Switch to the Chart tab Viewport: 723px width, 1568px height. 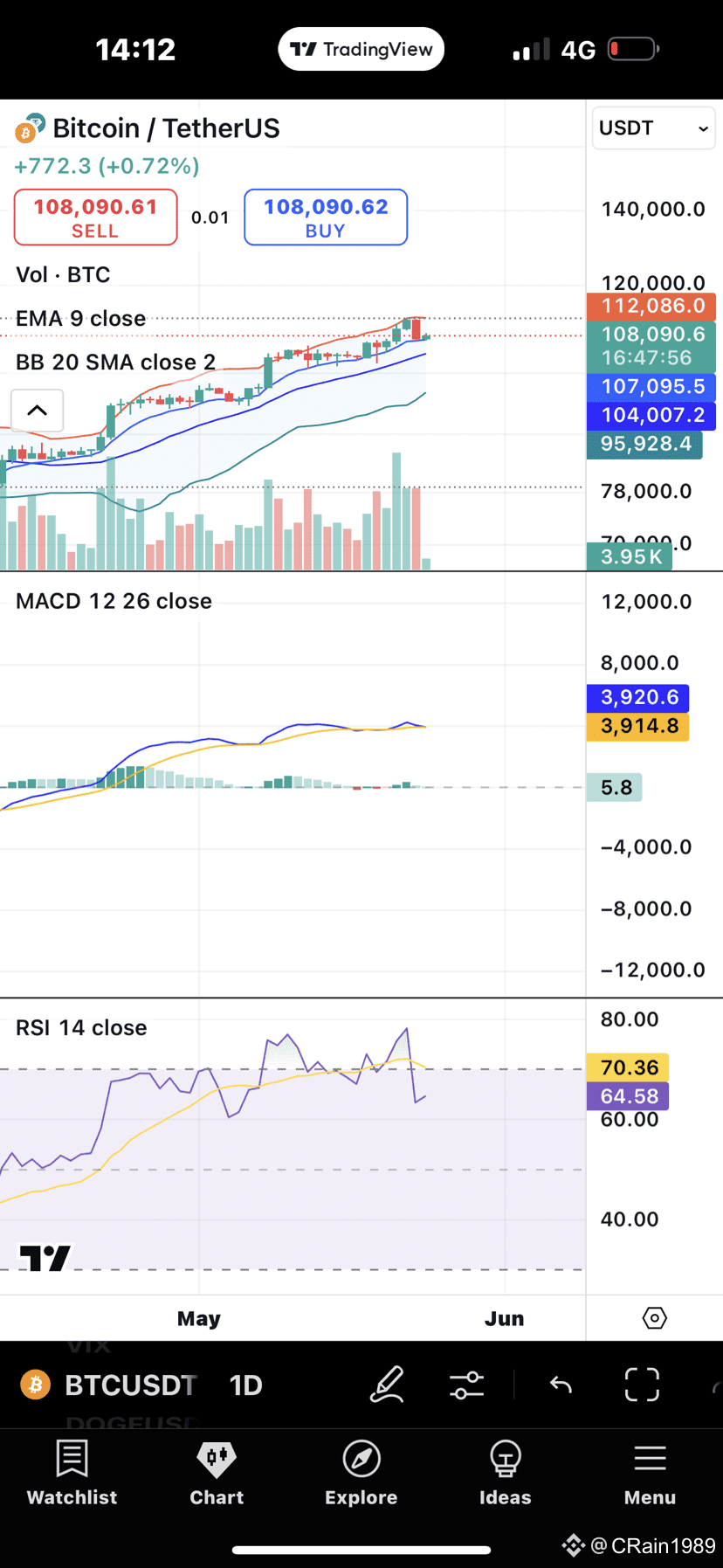(x=217, y=1474)
